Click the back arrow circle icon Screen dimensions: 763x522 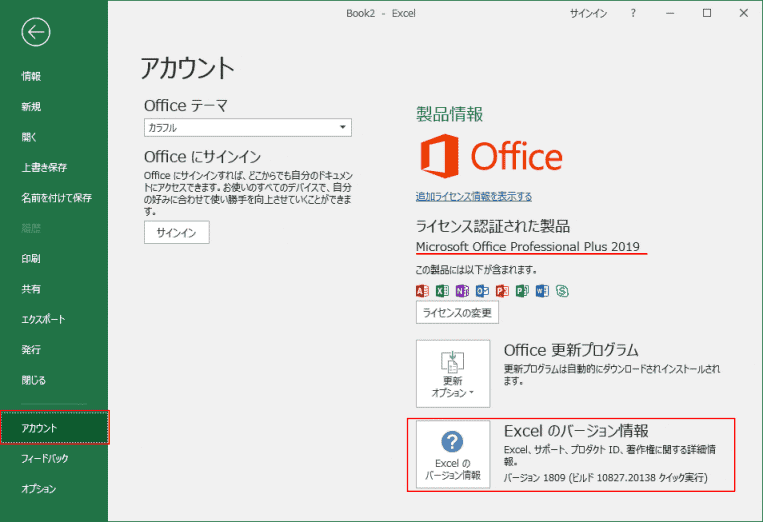[36, 32]
